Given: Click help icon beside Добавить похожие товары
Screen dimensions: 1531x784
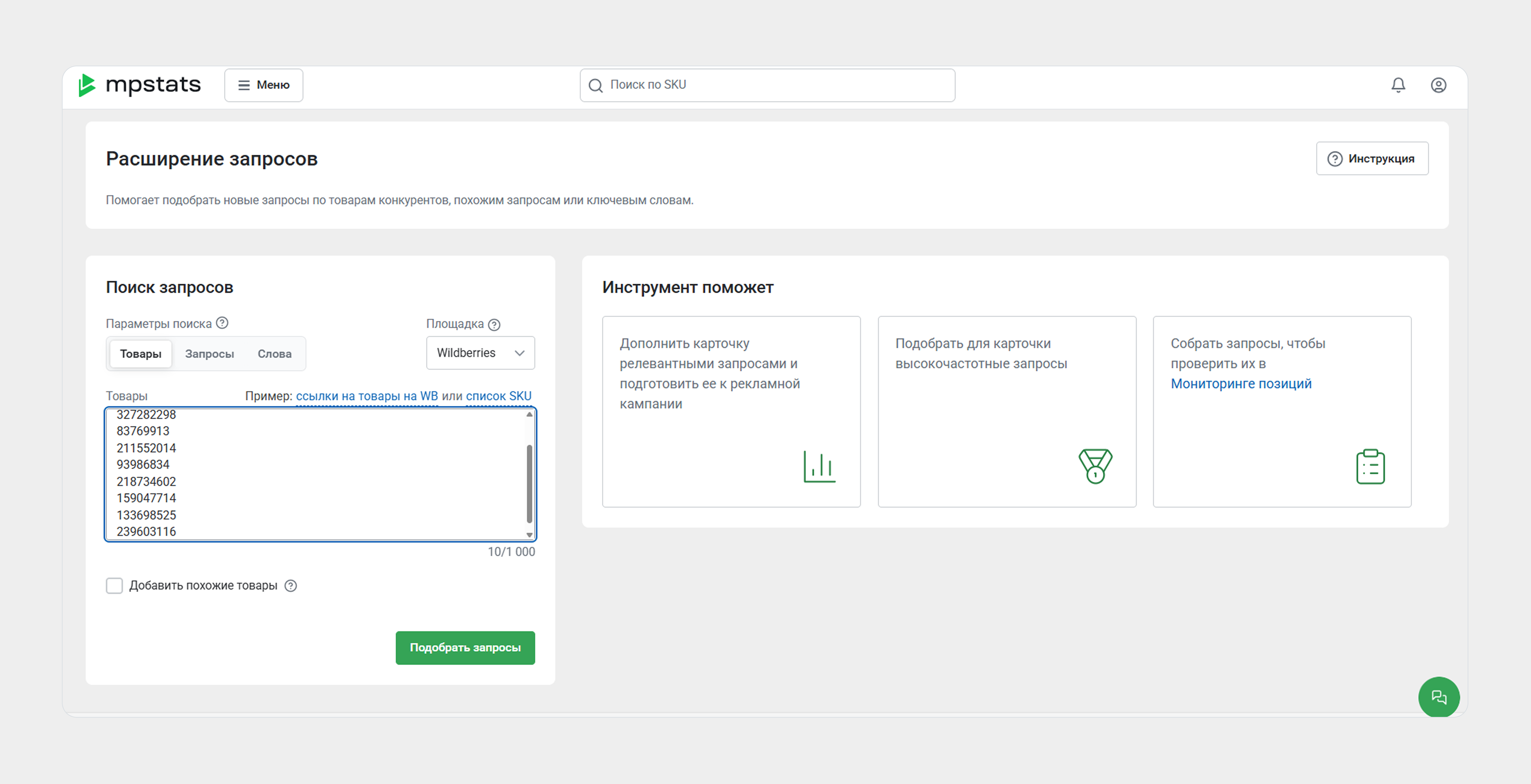Looking at the screenshot, I should 291,586.
